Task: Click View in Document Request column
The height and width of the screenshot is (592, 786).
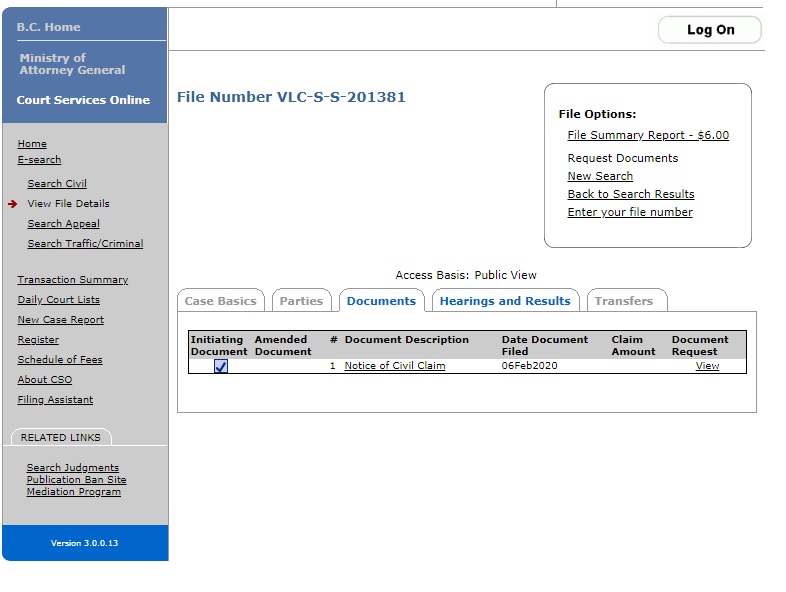Action: pyautogui.click(x=707, y=366)
